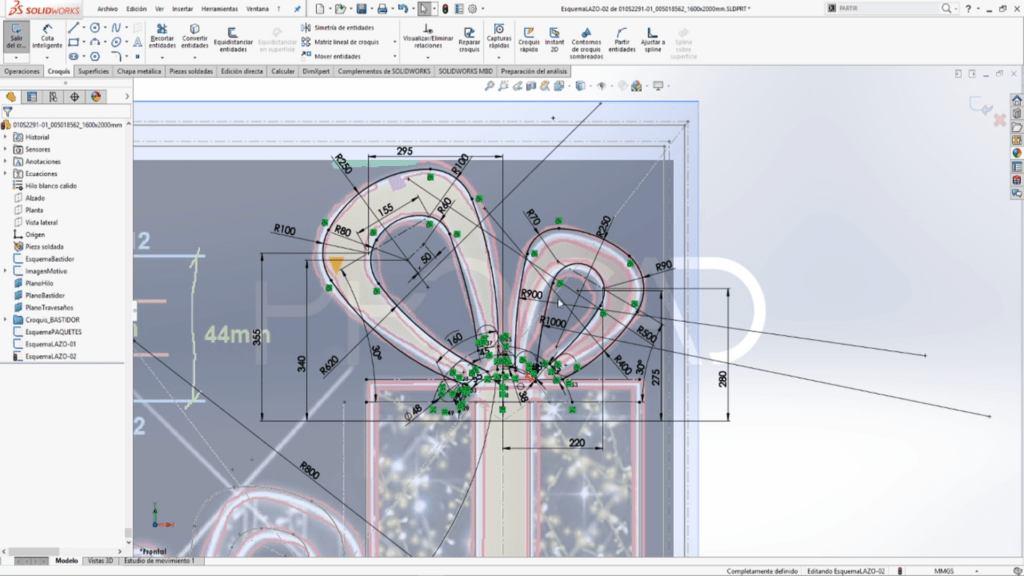Click Capturas rápidas tool
Viewport: 1024px width, 576px height.
[498, 36]
